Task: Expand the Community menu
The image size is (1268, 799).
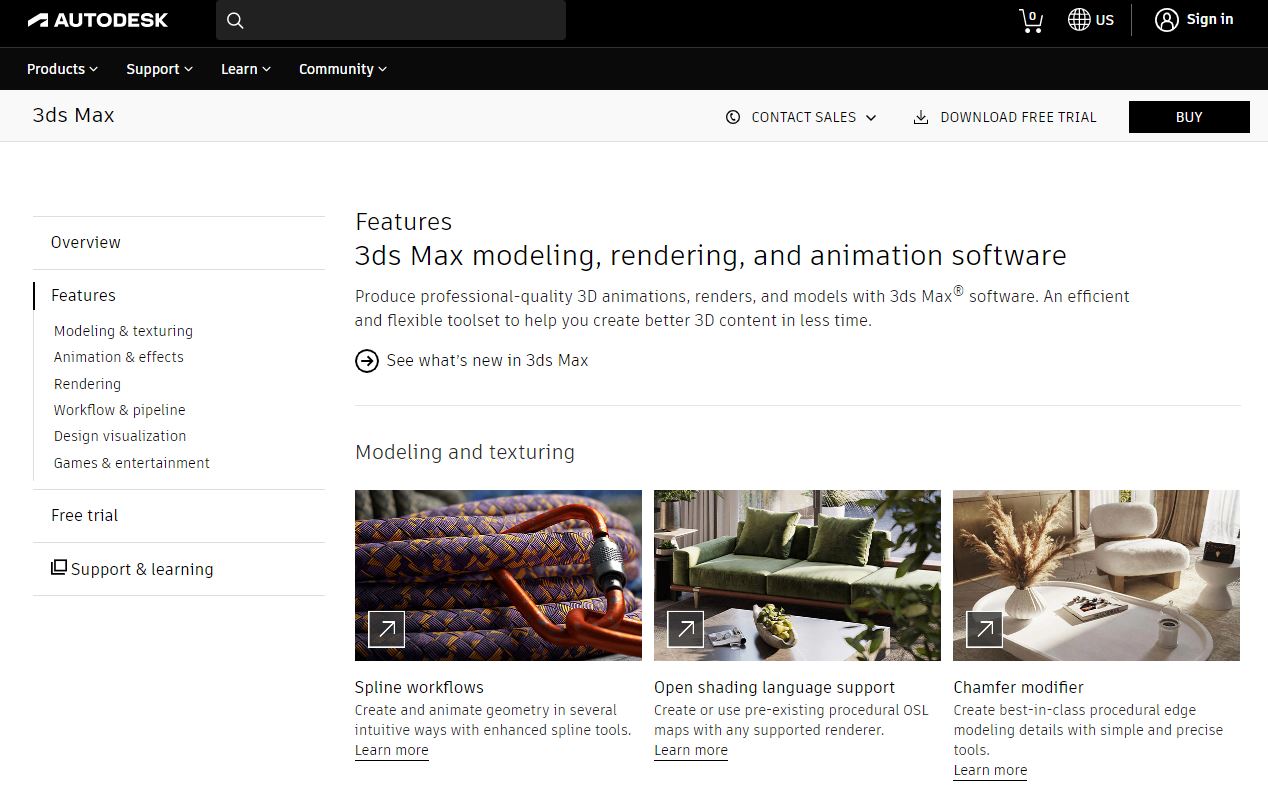Action: point(343,69)
